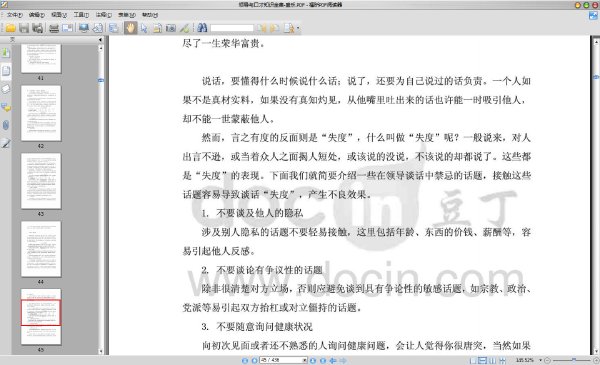Click the zoom slider handle
Viewport: 600px width, 365px height.
pyautogui.click(x=574, y=360)
